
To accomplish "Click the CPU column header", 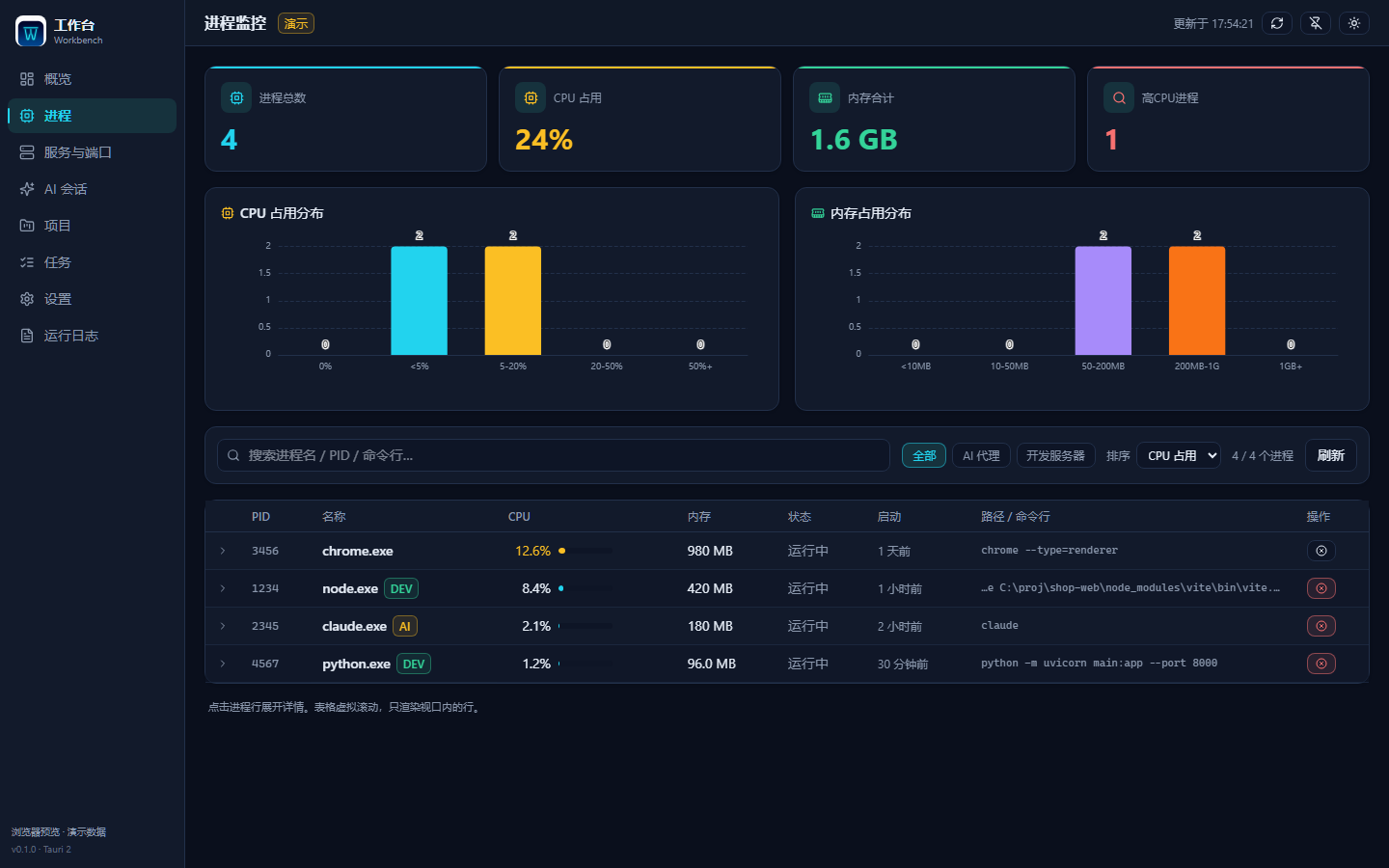I will (519, 517).
